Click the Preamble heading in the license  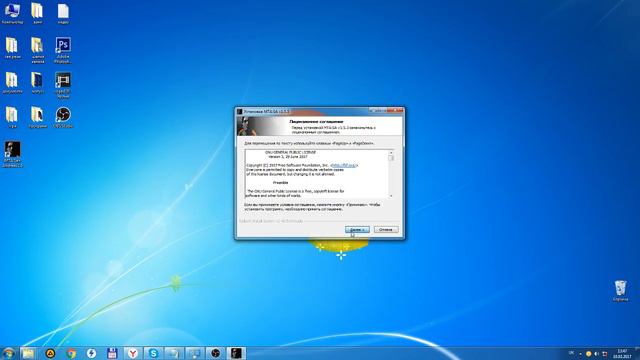click(x=280, y=182)
